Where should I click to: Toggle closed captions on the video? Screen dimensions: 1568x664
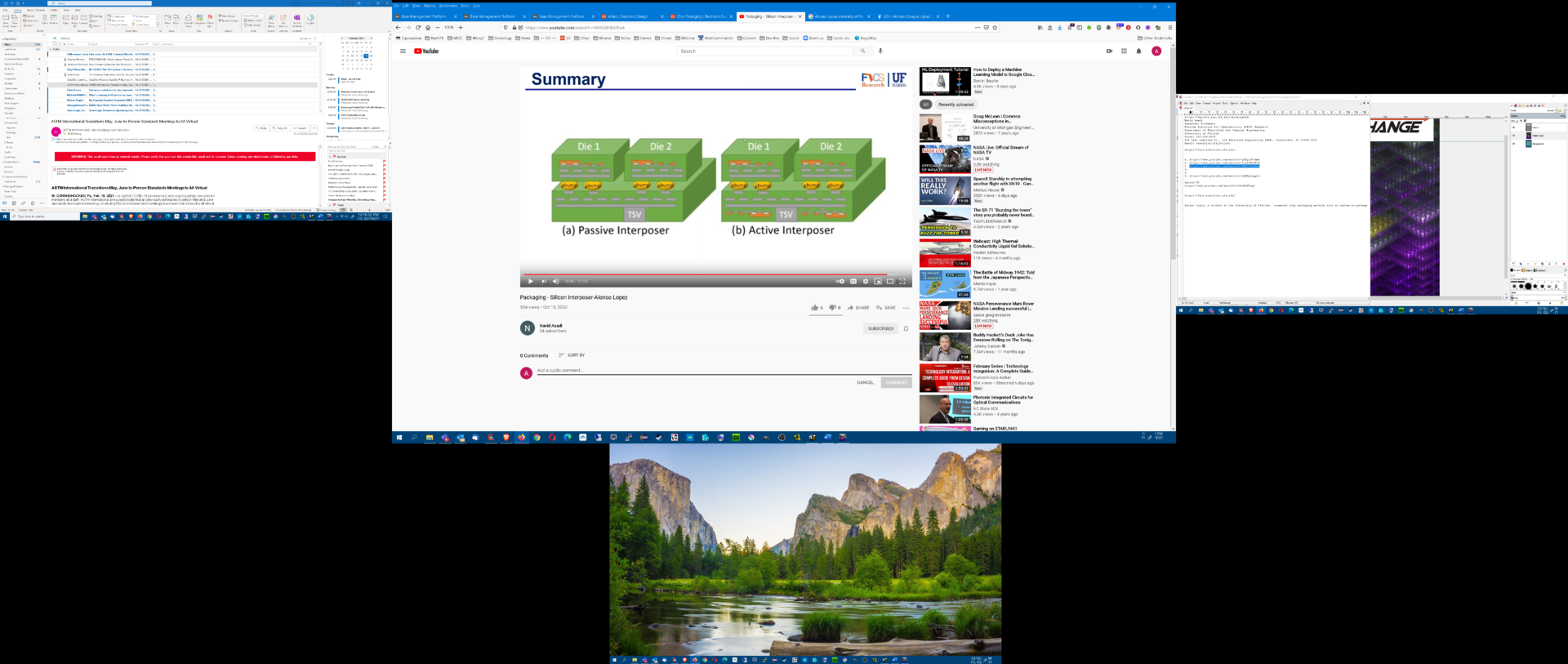point(853,281)
